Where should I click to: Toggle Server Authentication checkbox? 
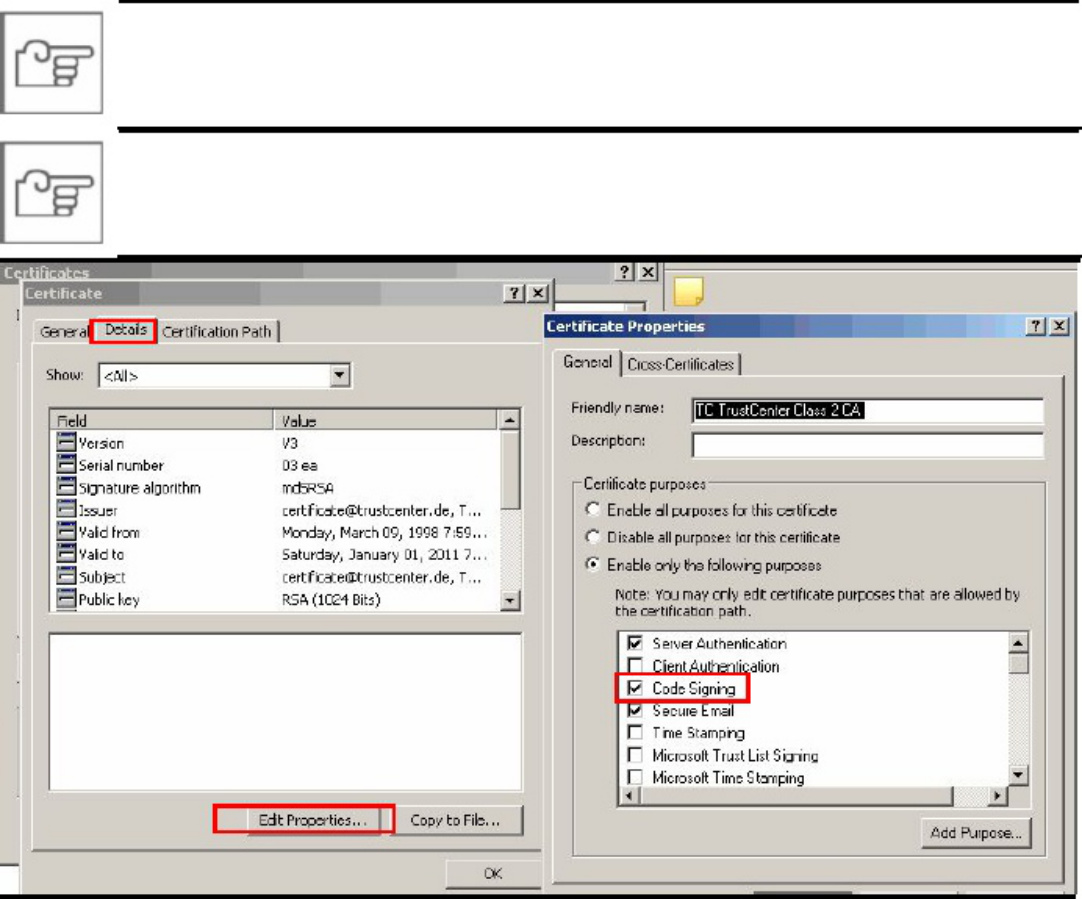[x=635, y=643]
